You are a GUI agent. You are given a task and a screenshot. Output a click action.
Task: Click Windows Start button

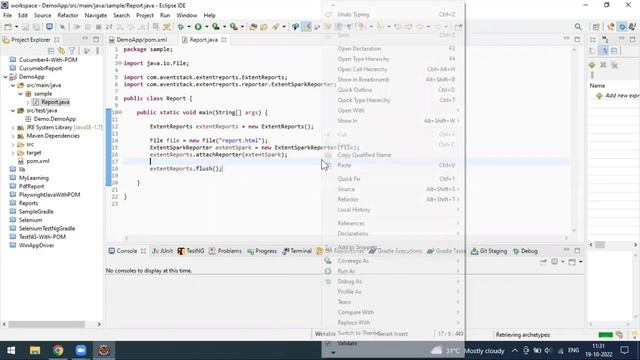point(11,350)
